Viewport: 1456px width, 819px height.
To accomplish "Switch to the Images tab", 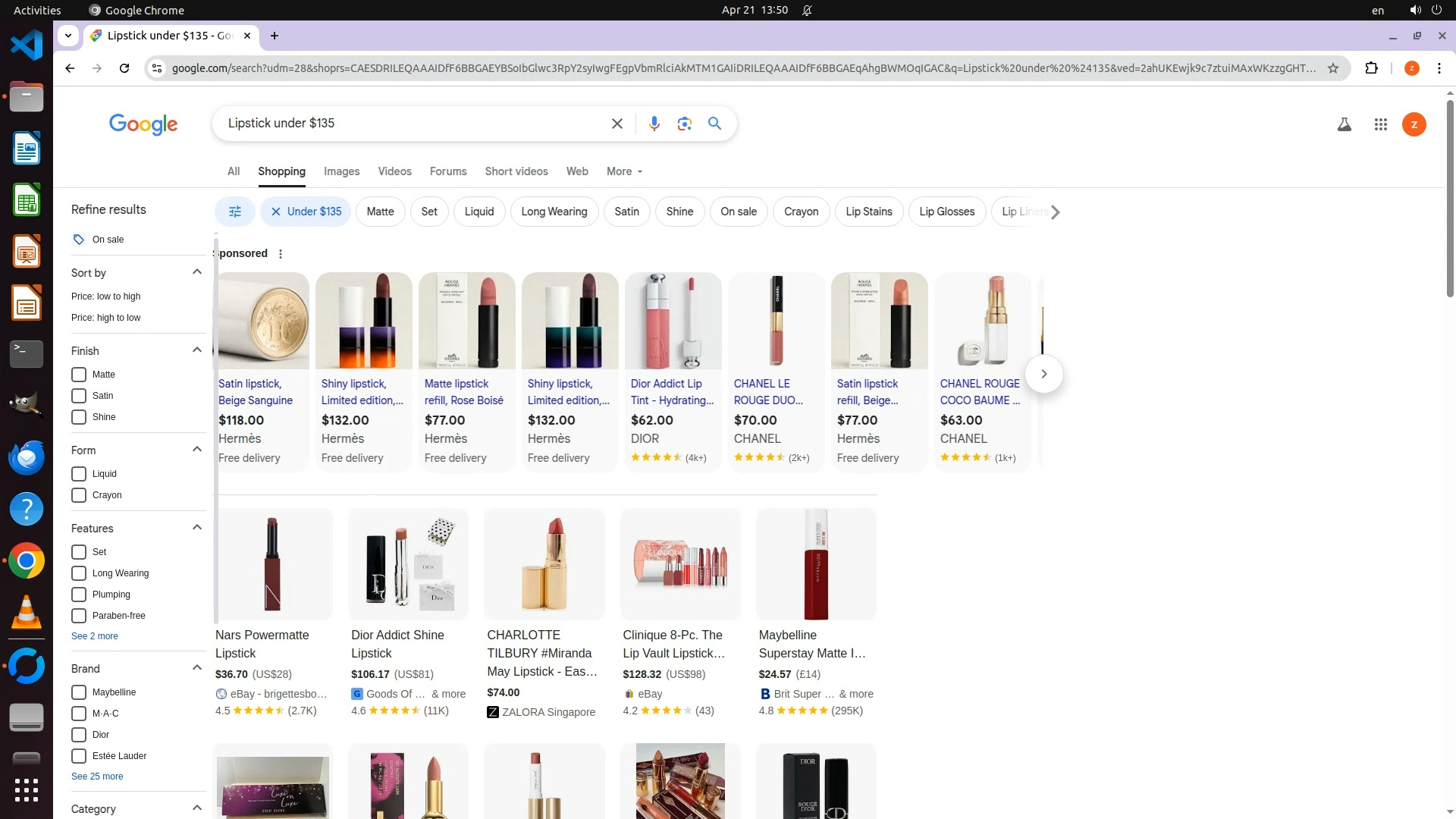I will click(341, 171).
